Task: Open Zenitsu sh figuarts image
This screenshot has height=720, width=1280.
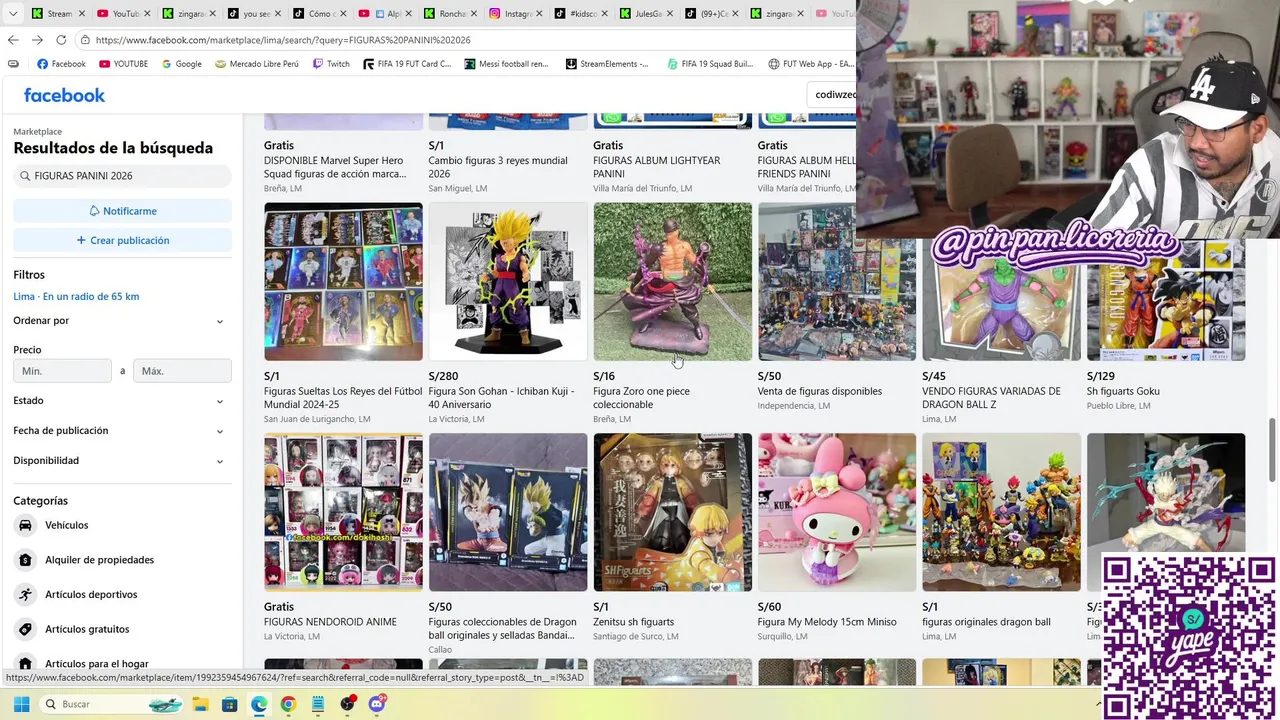Action: pyautogui.click(x=673, y=512)
